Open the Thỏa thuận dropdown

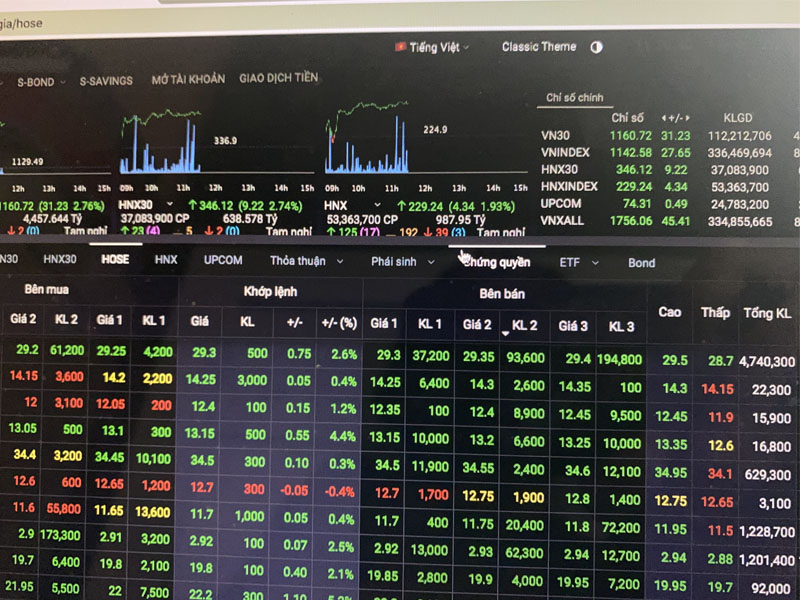coord(306,261)
